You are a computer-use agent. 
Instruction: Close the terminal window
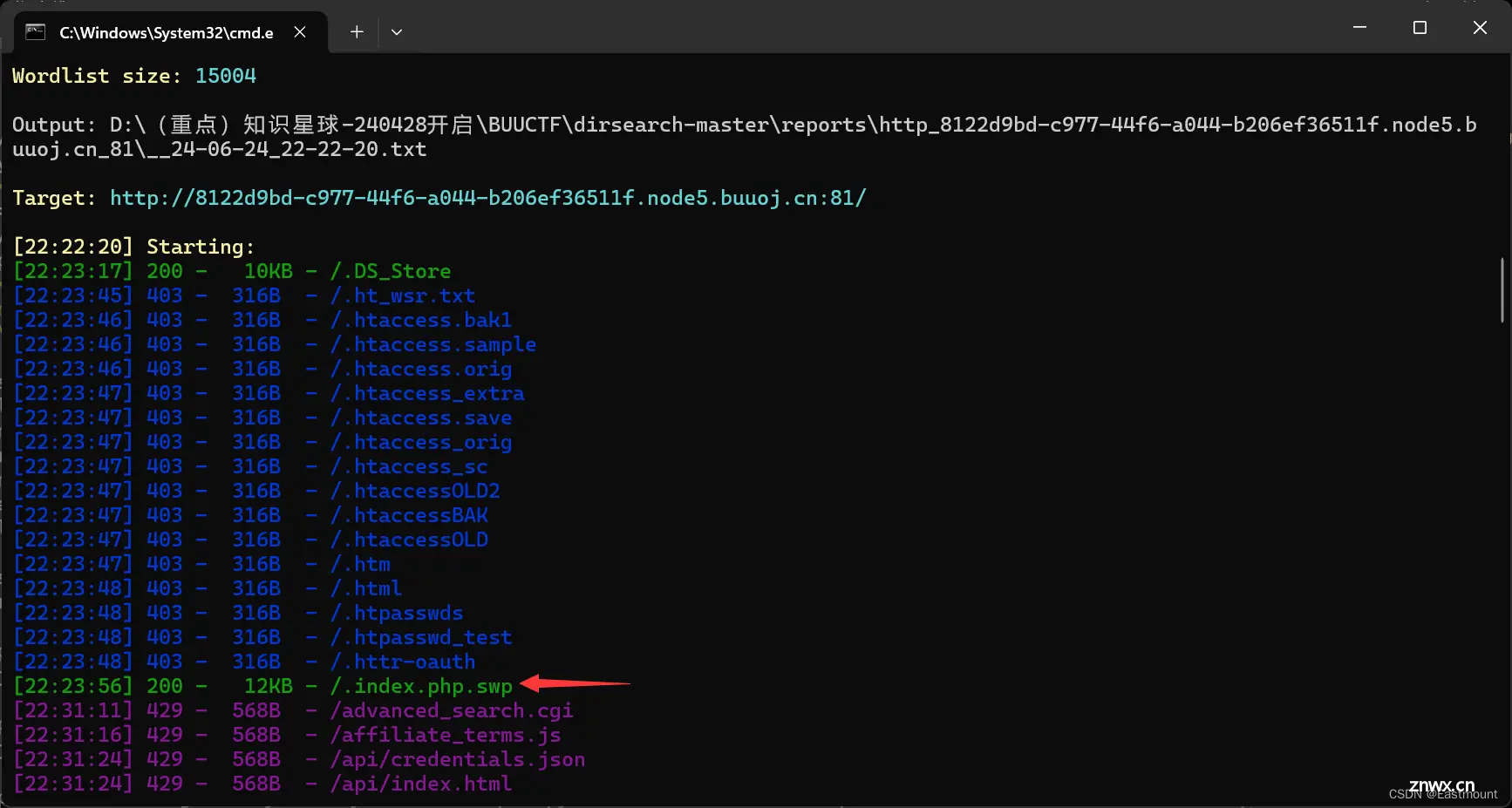(x=1480, y=28)
